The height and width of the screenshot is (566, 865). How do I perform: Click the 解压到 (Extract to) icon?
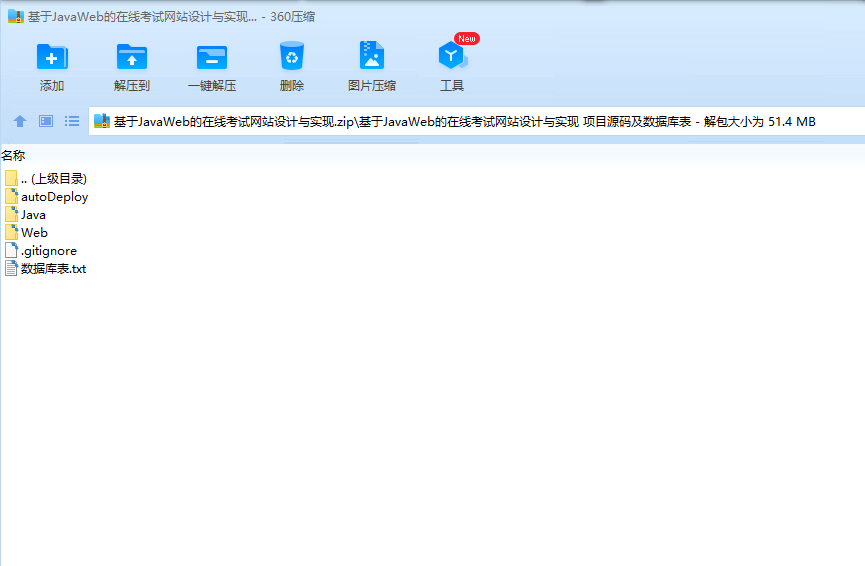132,57
